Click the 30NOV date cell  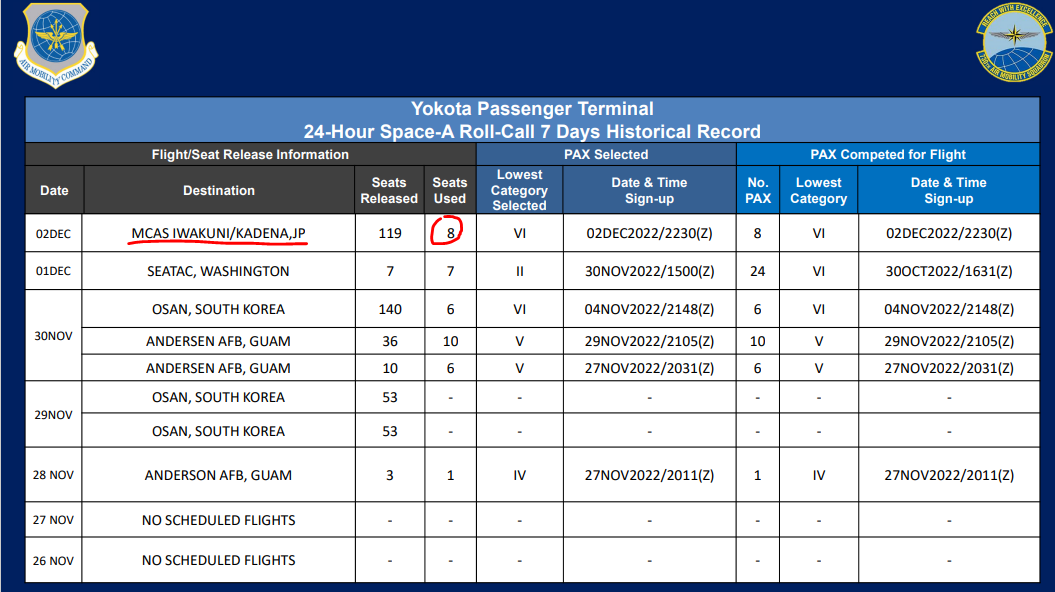pyautogui.click(x=54, y=336)
